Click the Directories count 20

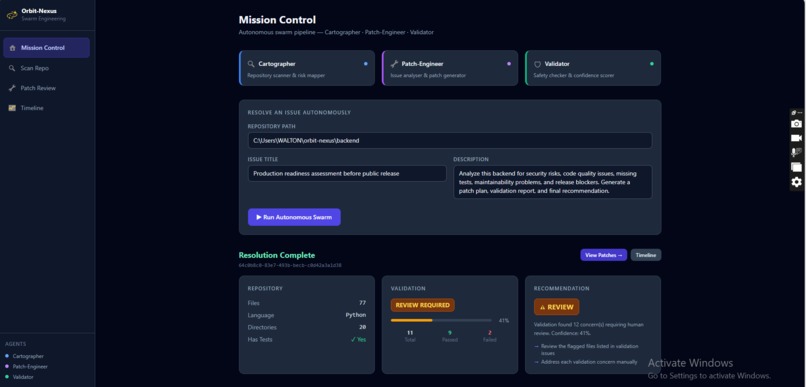[362, 327]
